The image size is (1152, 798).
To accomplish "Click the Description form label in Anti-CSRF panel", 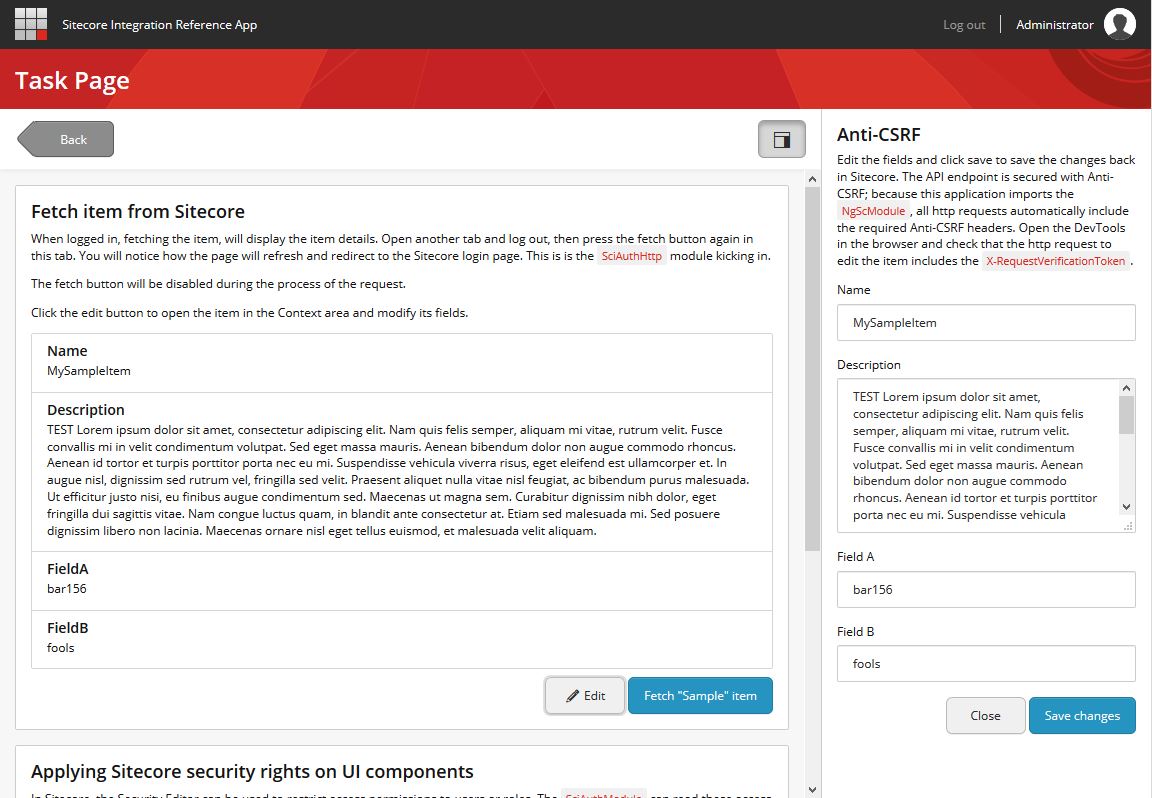I will (x=868, y=365).
